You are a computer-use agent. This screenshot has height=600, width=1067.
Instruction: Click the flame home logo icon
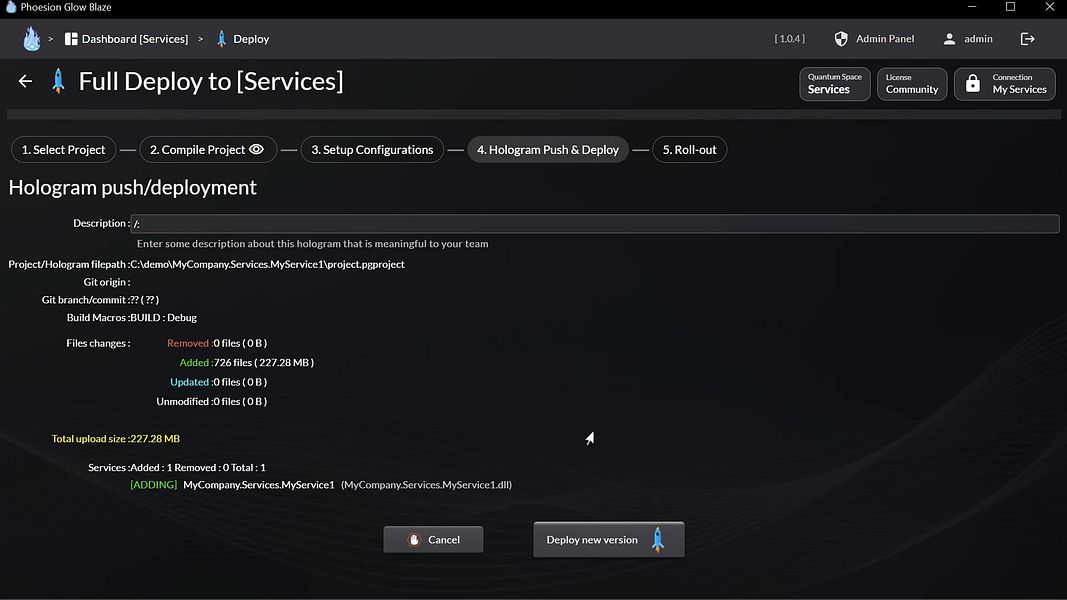[31, 39]
